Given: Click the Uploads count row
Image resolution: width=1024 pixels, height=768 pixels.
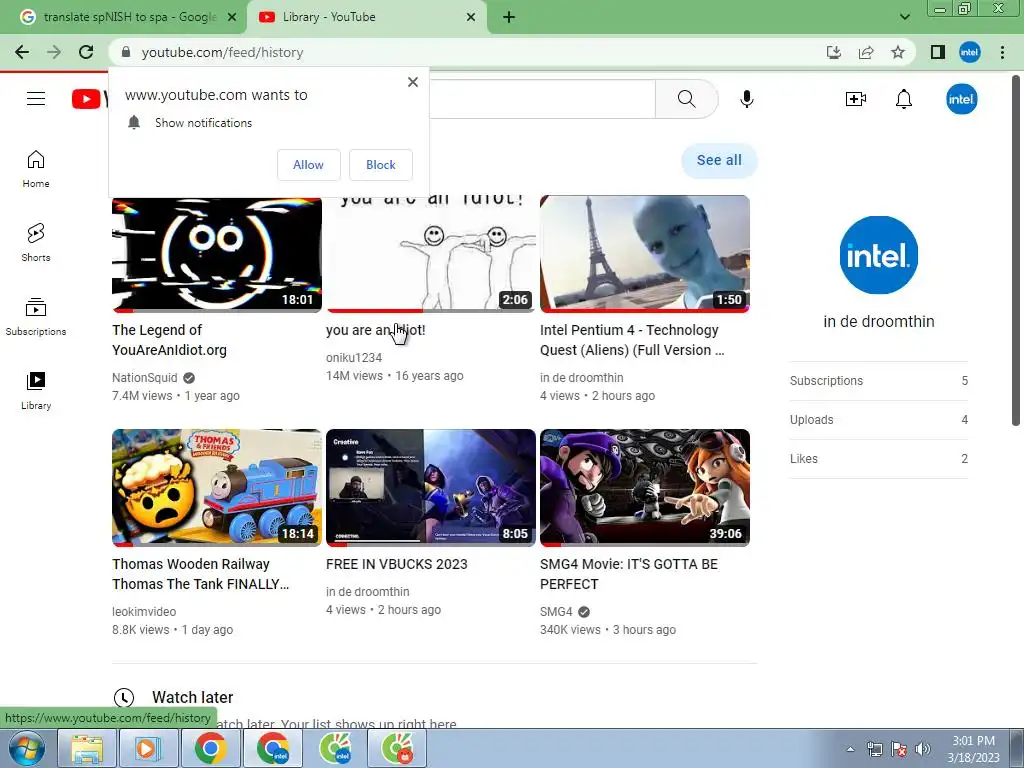Looking at the screenshot, I should point(878,419).
